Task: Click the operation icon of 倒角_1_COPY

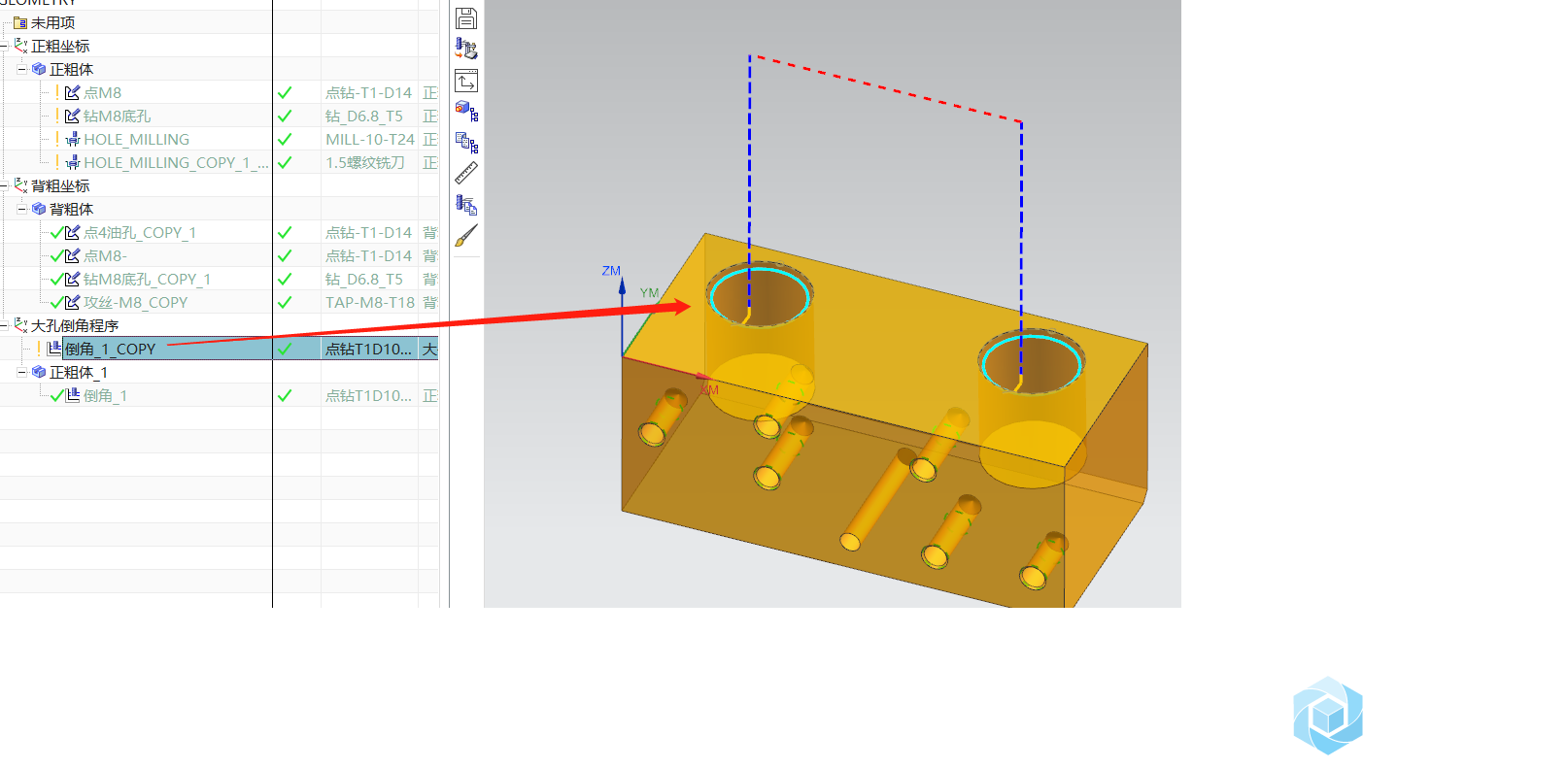Action: pos(54,349)
